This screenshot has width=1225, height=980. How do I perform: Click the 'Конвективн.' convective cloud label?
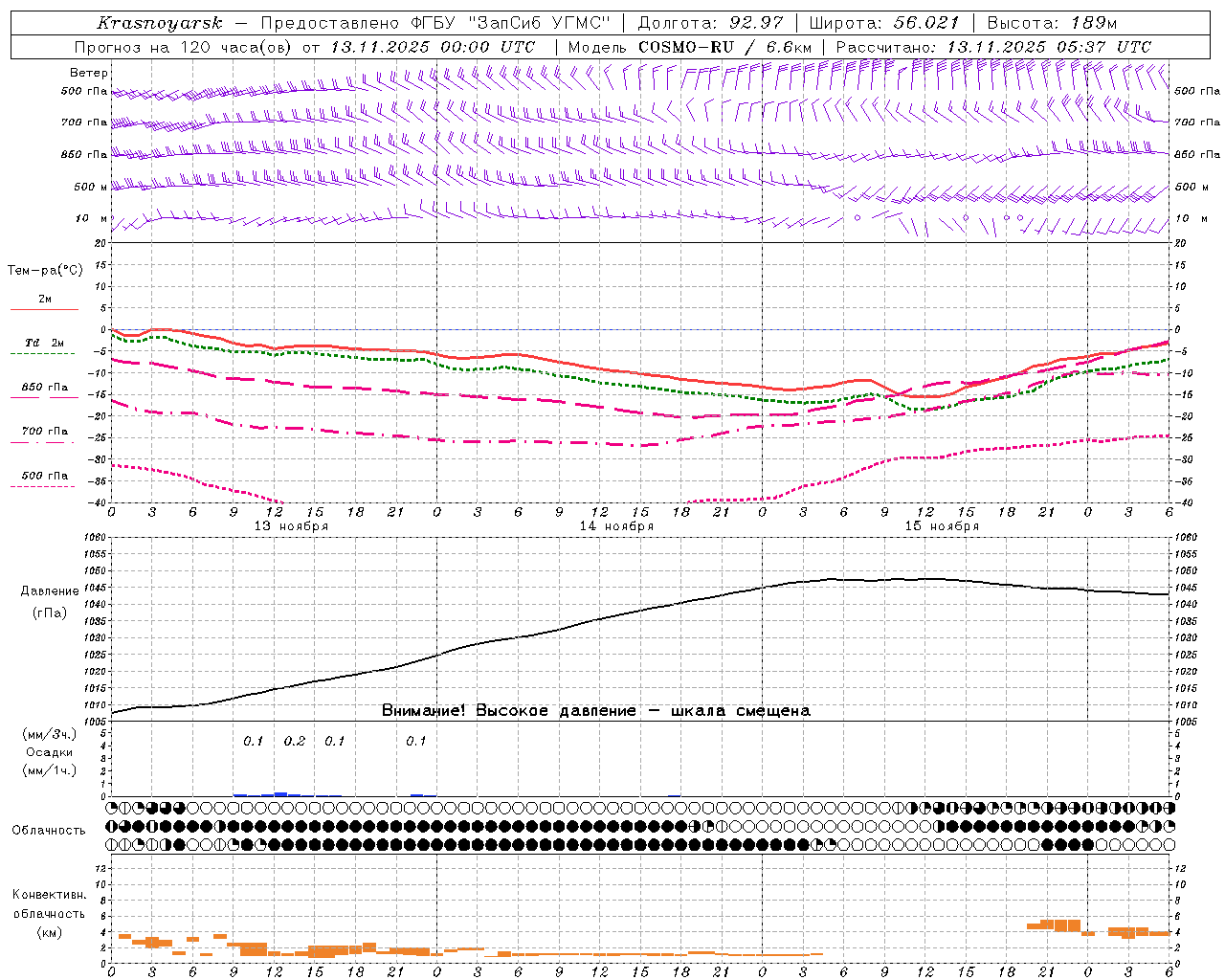(49, 895)
